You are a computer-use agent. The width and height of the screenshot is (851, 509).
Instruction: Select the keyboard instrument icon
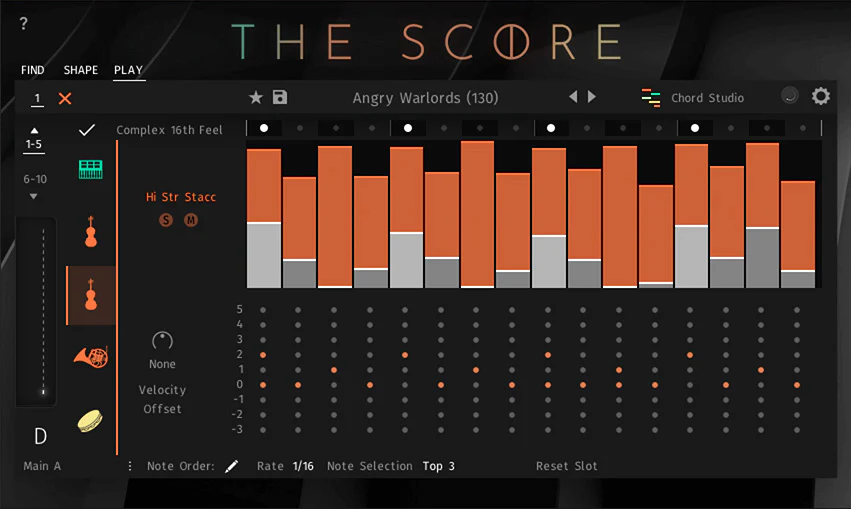point(91,170)
